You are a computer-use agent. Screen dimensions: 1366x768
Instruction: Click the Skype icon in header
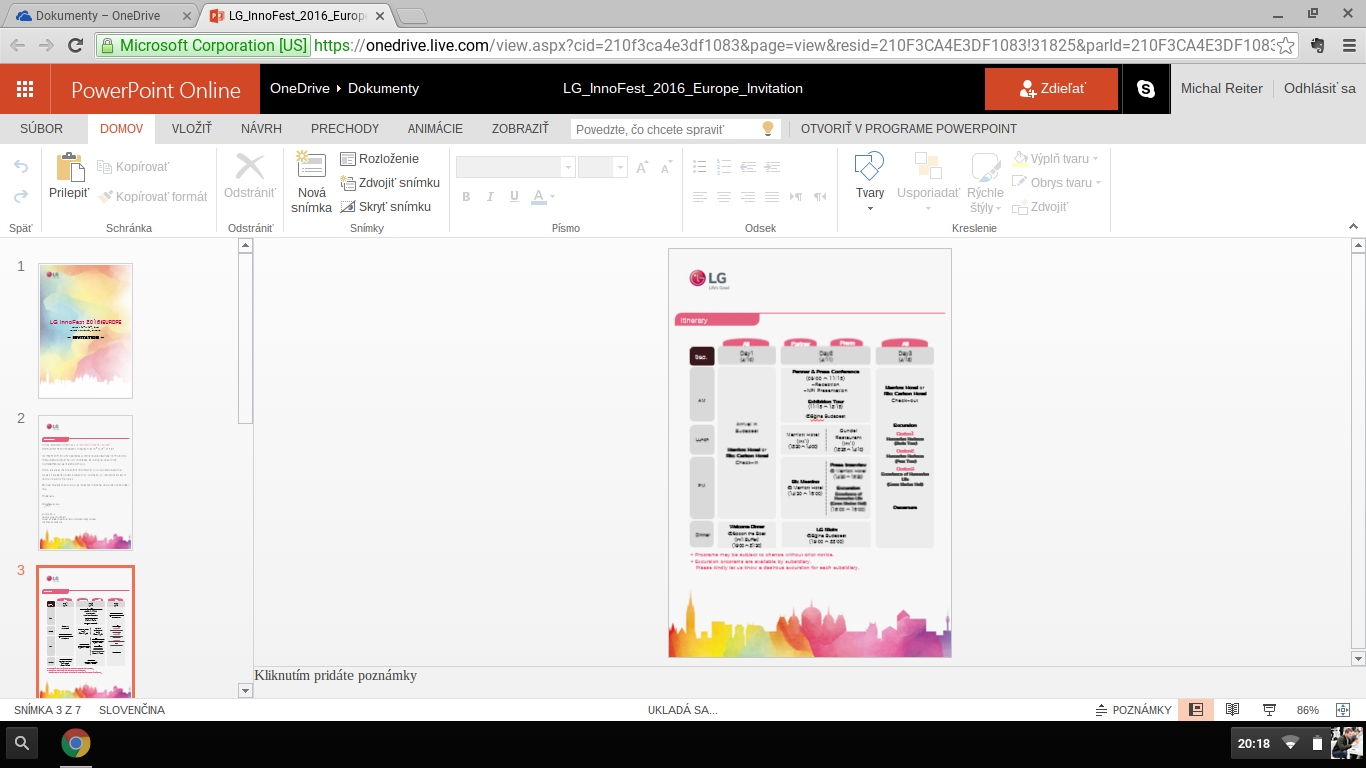point(1146,89)
